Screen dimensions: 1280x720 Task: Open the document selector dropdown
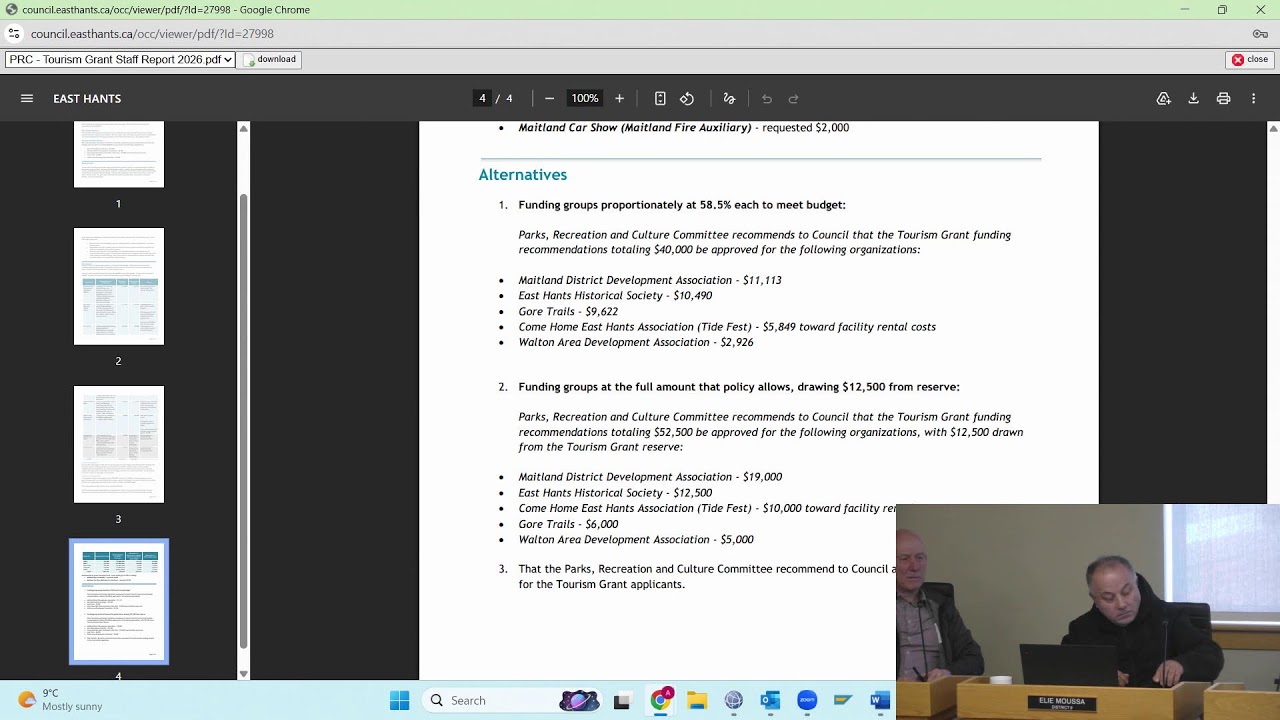coord(120,59)
